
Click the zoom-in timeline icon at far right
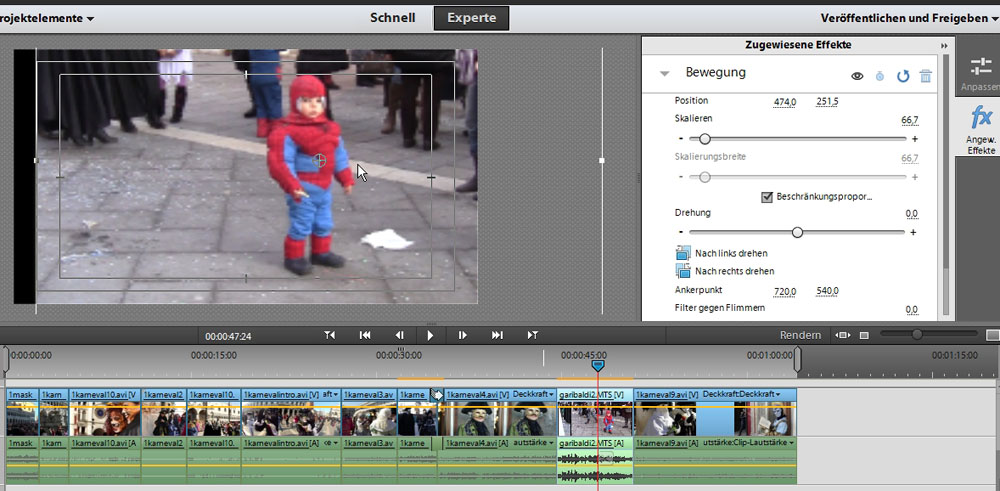(x=992, y=335)
